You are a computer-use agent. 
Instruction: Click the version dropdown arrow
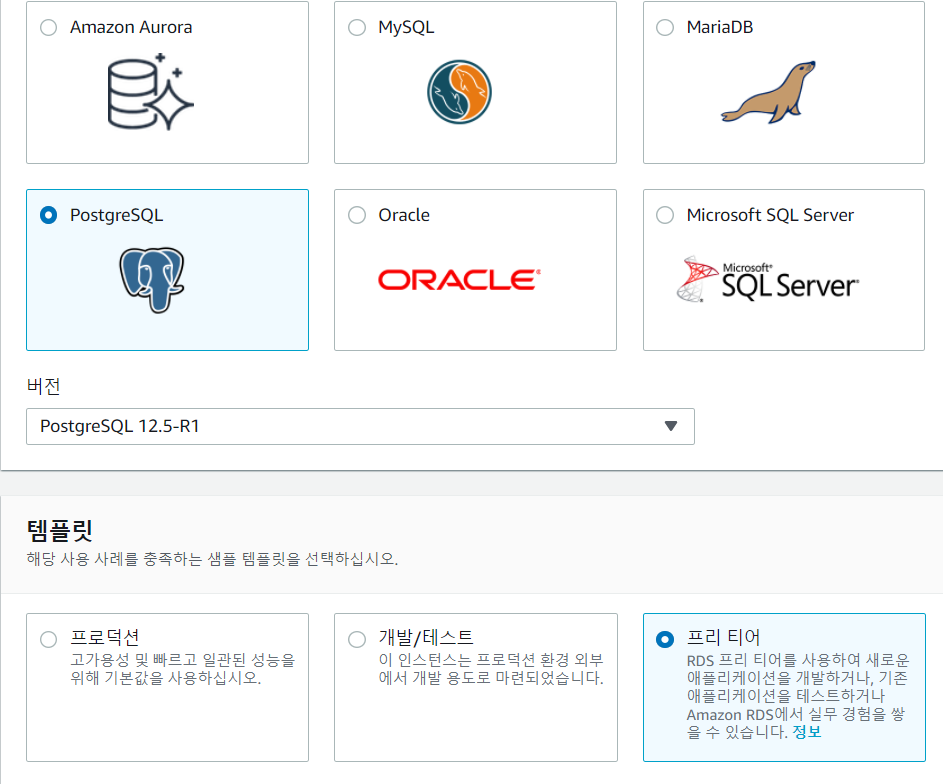click(671, 426)
